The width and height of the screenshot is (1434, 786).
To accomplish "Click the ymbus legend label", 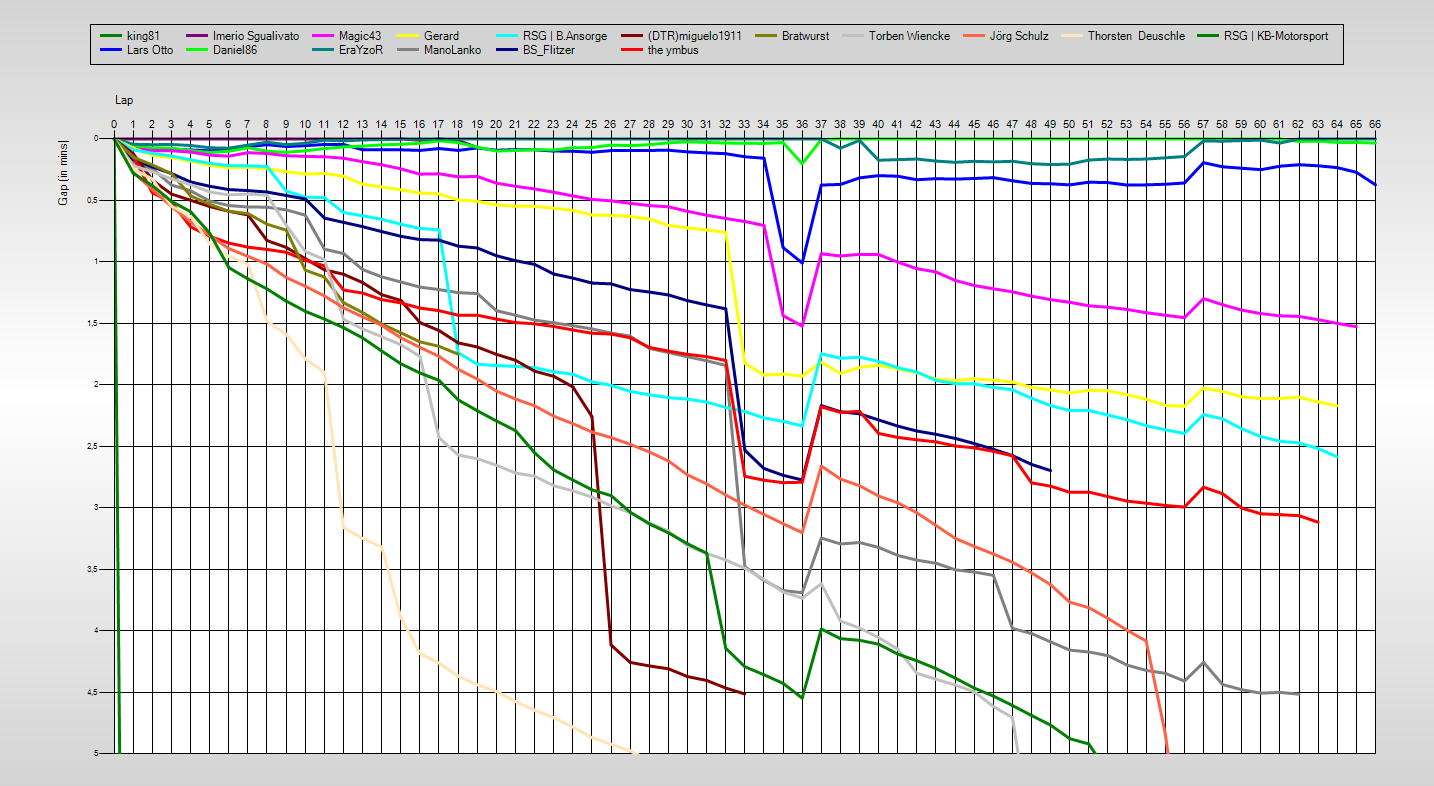I will pos(673,50).
